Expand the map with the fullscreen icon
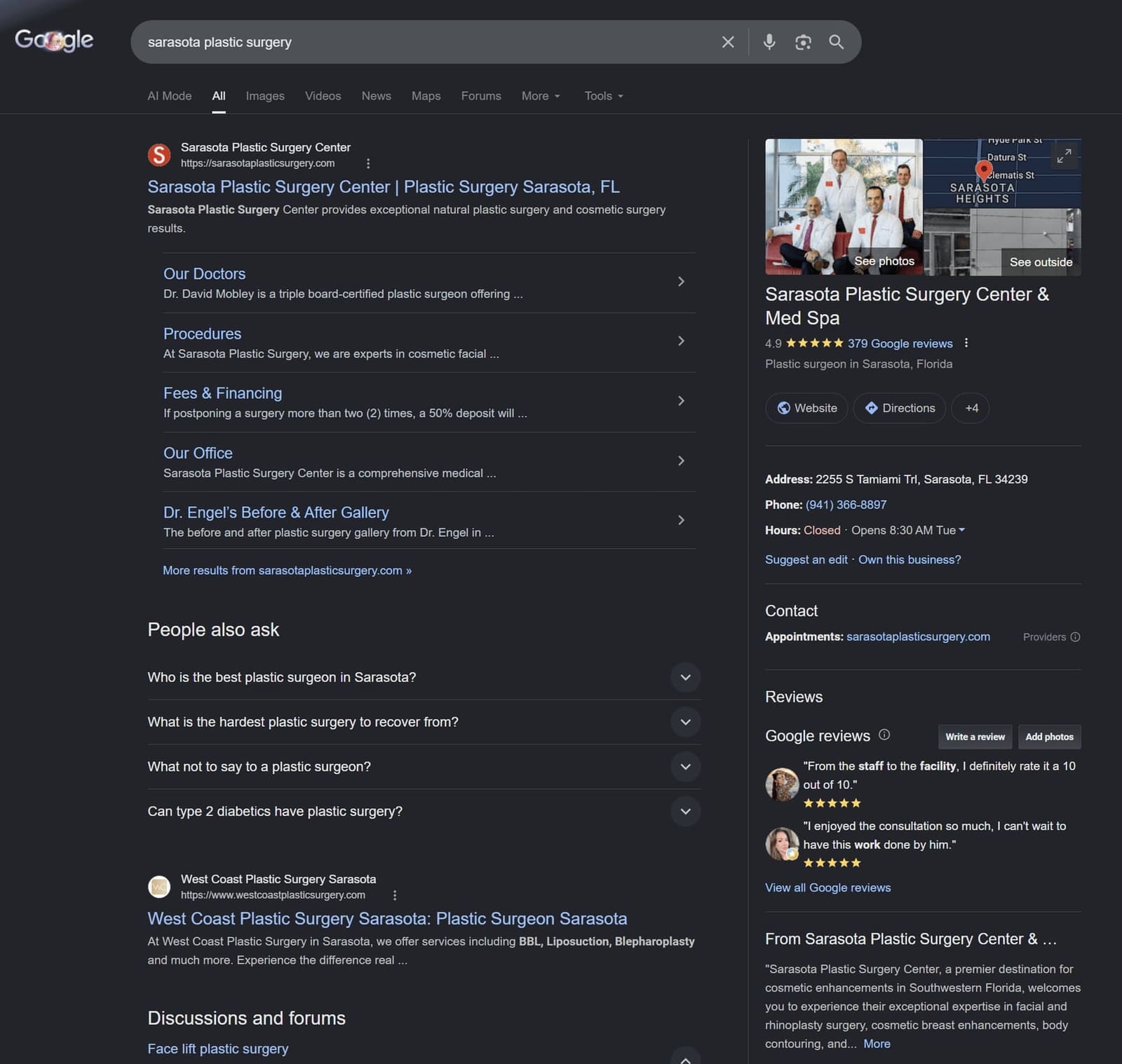 (x=1064, y=156)
